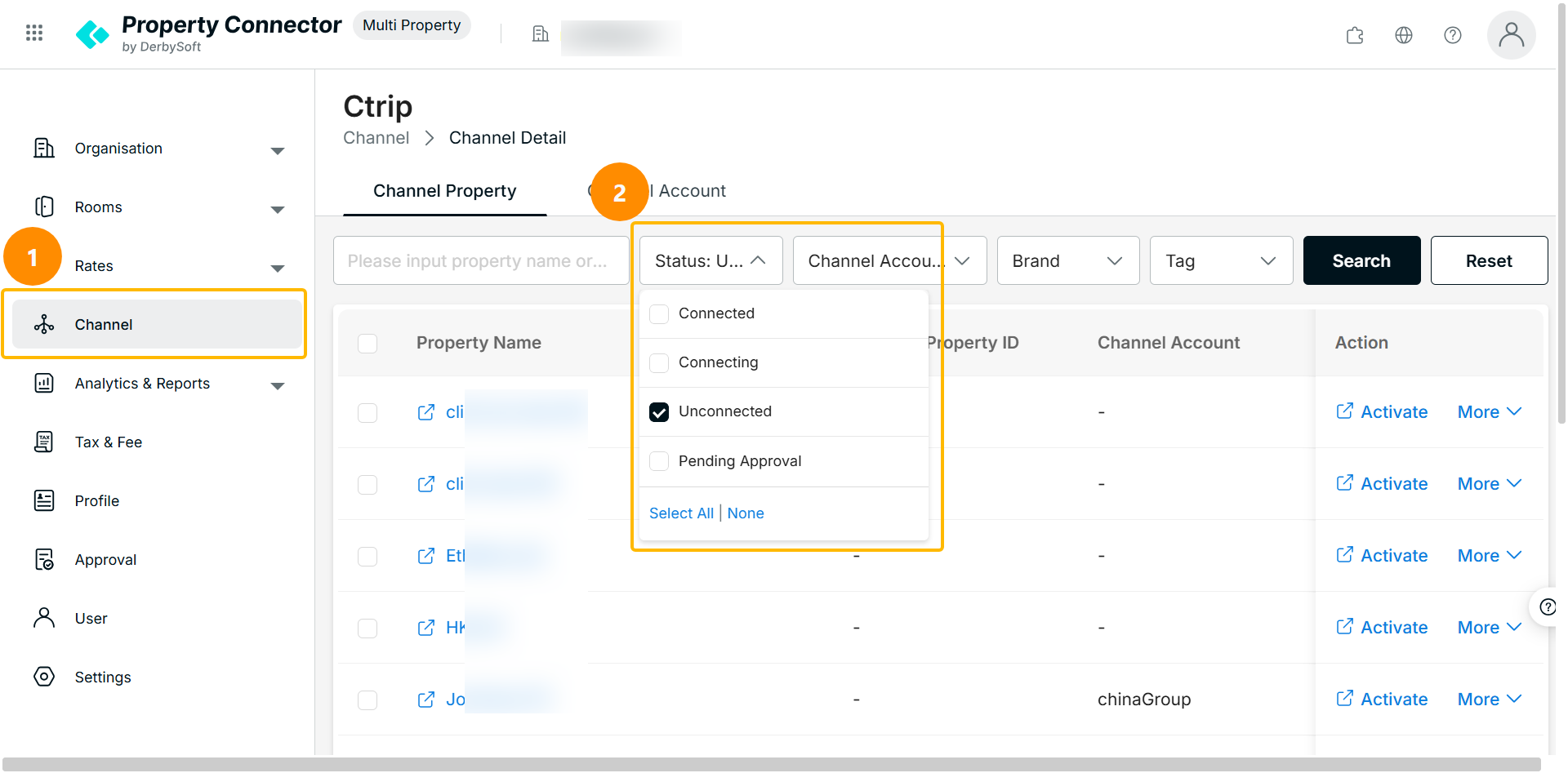Tick the Connecting status checkbox
1568x773 pixels.
(x=659, y=363)
